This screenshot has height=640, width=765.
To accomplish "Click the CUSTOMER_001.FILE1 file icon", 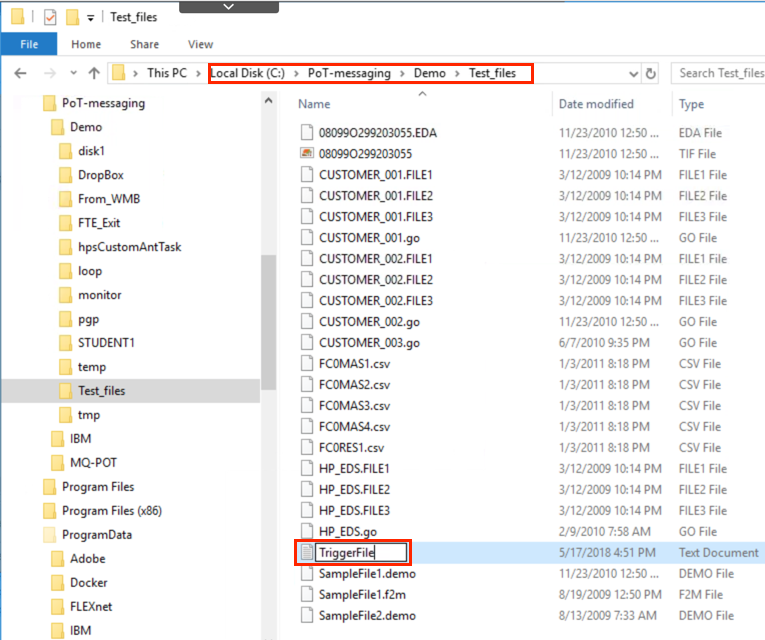I will click(306, 175).
